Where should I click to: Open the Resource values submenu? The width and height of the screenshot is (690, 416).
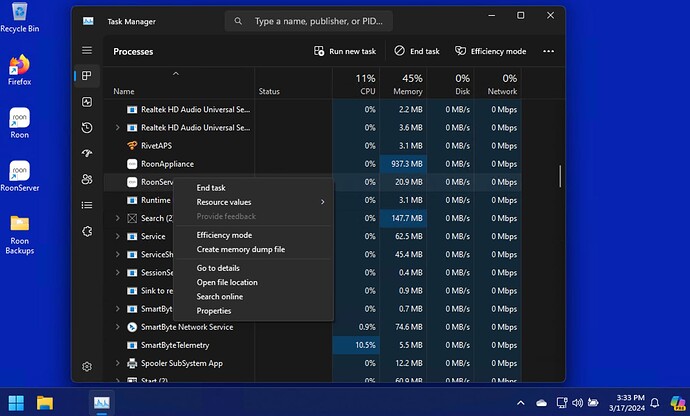(253, 202)
